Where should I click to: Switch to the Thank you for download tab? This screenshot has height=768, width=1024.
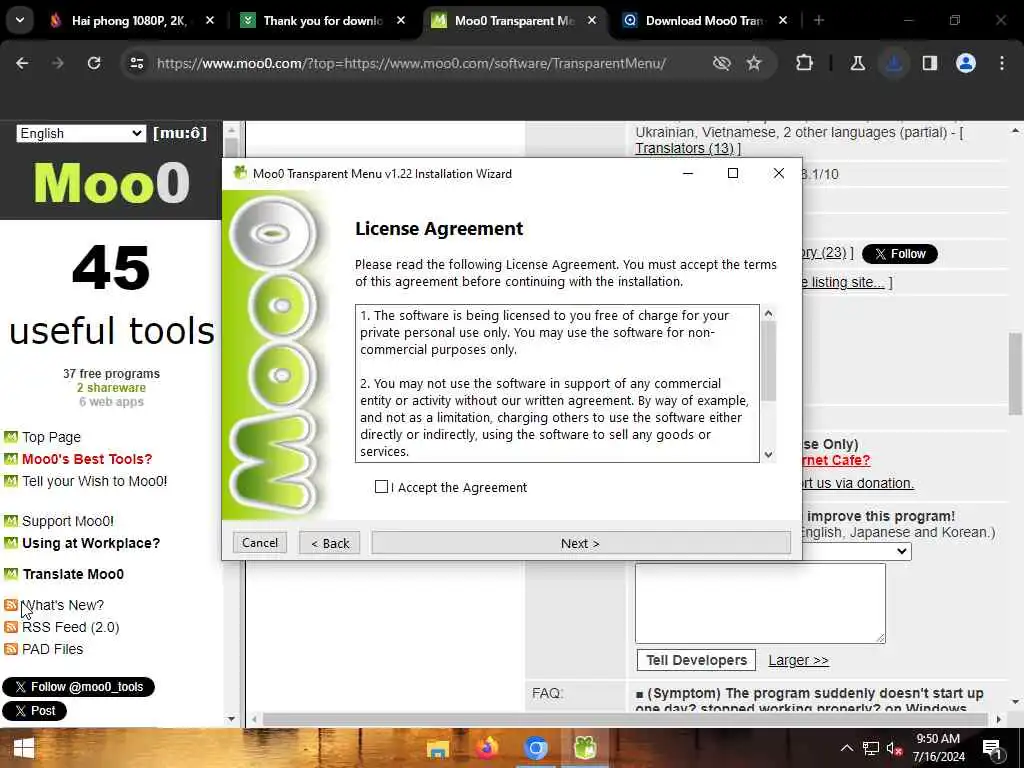point(322,21)
